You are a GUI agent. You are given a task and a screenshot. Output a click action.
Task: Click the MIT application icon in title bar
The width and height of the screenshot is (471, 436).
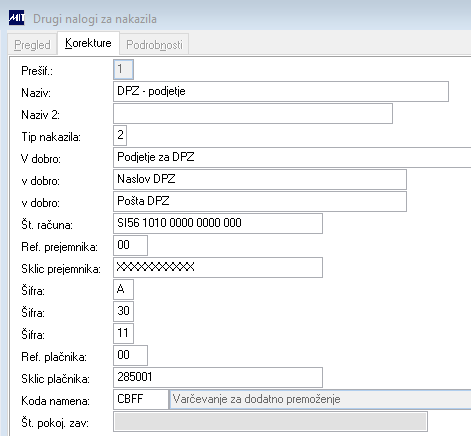pyautogui.click(x=17, y=18)
